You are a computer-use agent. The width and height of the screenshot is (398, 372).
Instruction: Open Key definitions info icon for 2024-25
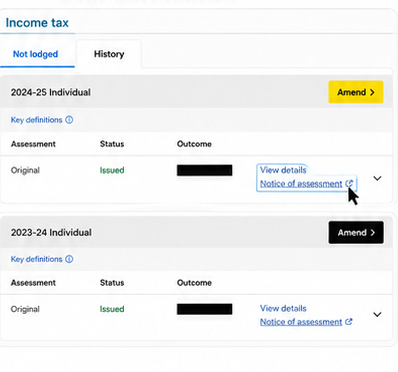(x=69, y=120)
